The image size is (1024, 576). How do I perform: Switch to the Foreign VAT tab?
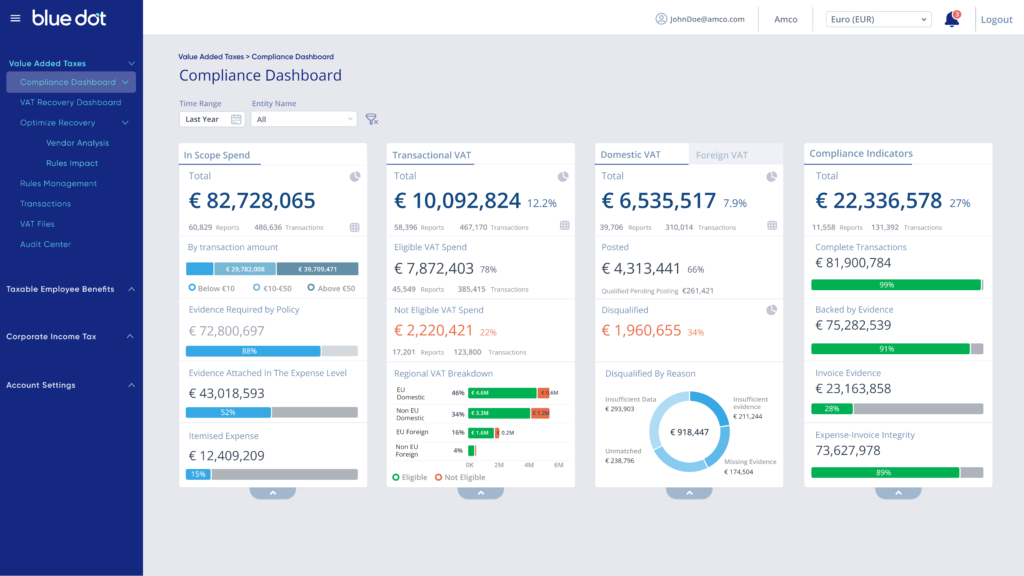pyautogui.click(x=721, y=155)
